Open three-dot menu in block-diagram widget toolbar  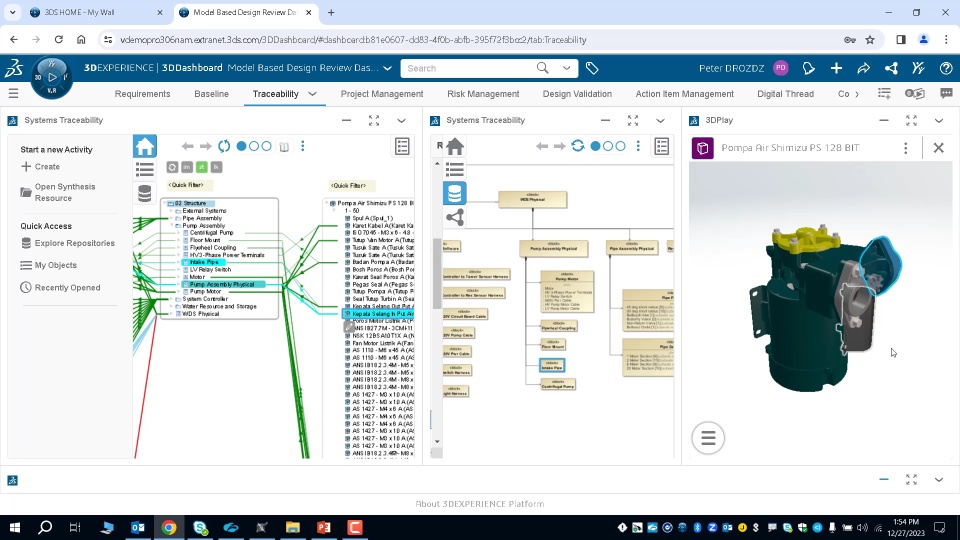click(638, 146)
